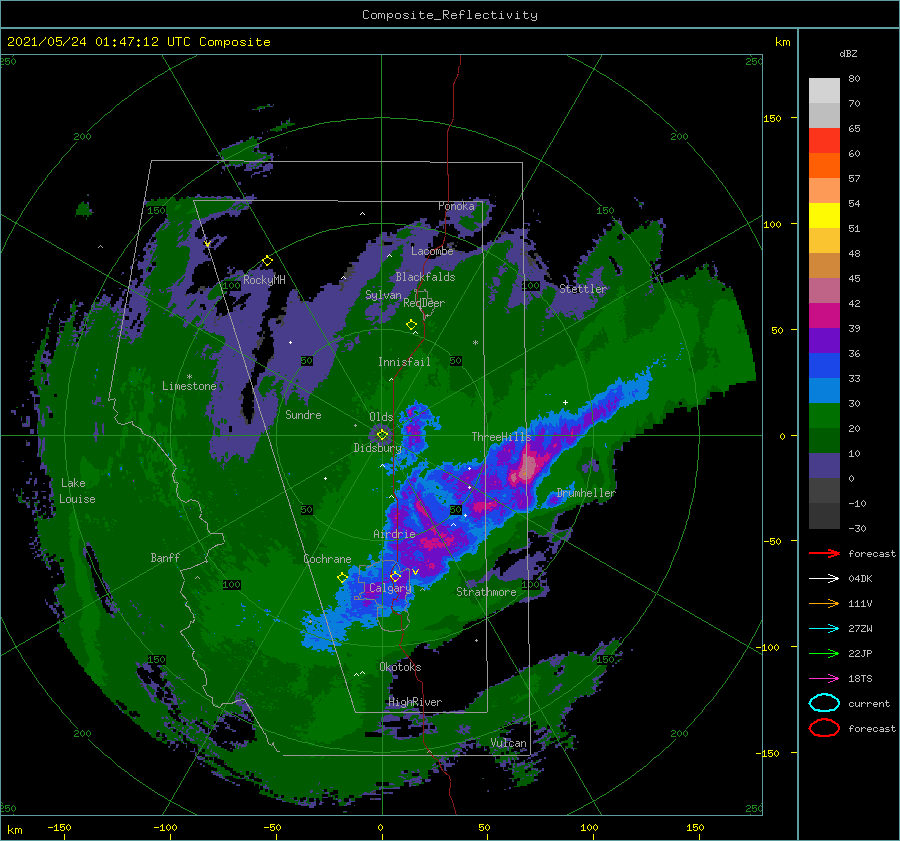Click the Stettler label
900x841 pixels.
(583, 289)
